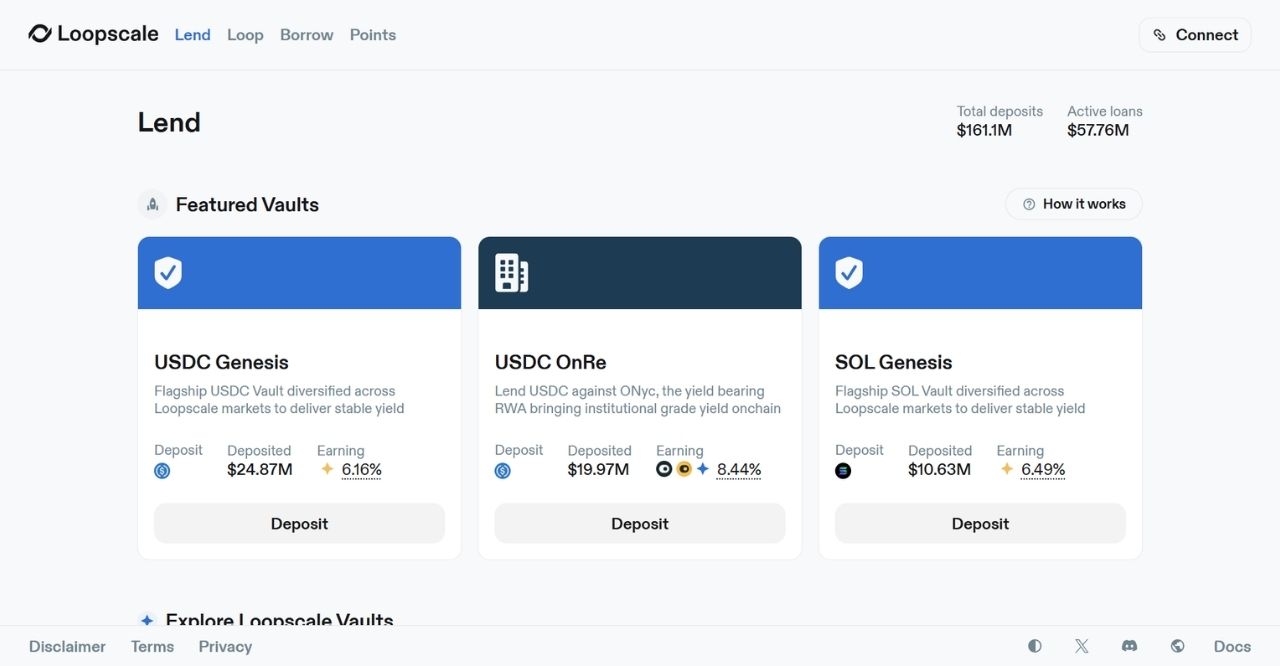Deposit into the SOL Genesis vault

click(980, 523)
